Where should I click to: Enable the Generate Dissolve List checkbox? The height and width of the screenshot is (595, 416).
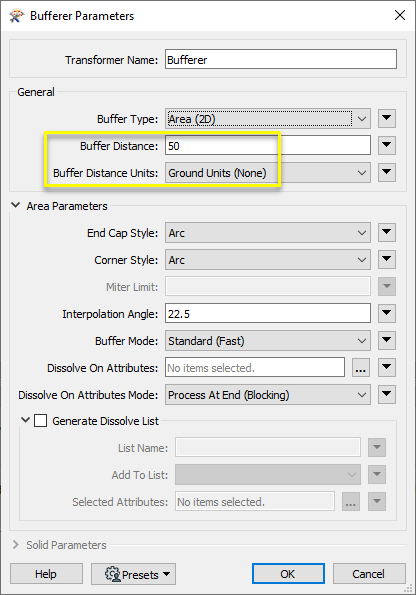coord(41,421)
